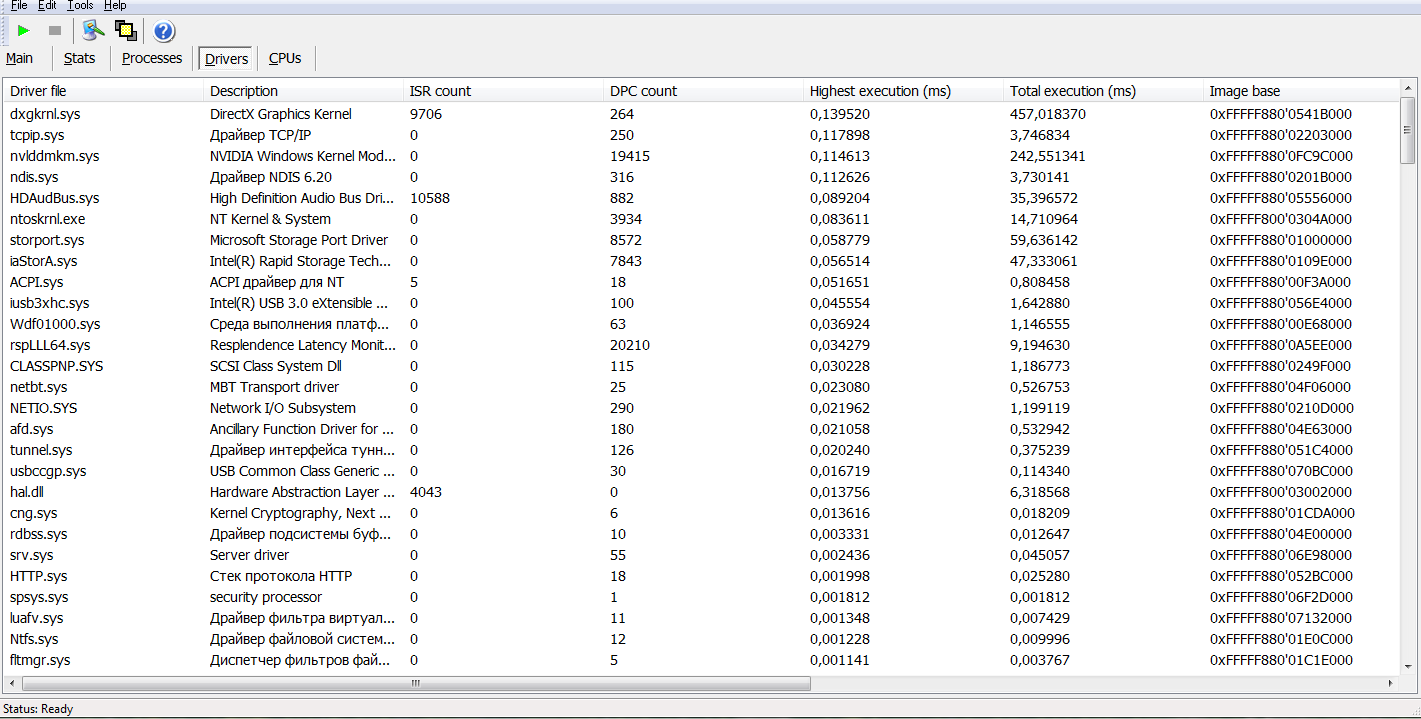The image size is (1421, 719).
Task: Click highest execution value 0,139520
Action: coord(840,114)
